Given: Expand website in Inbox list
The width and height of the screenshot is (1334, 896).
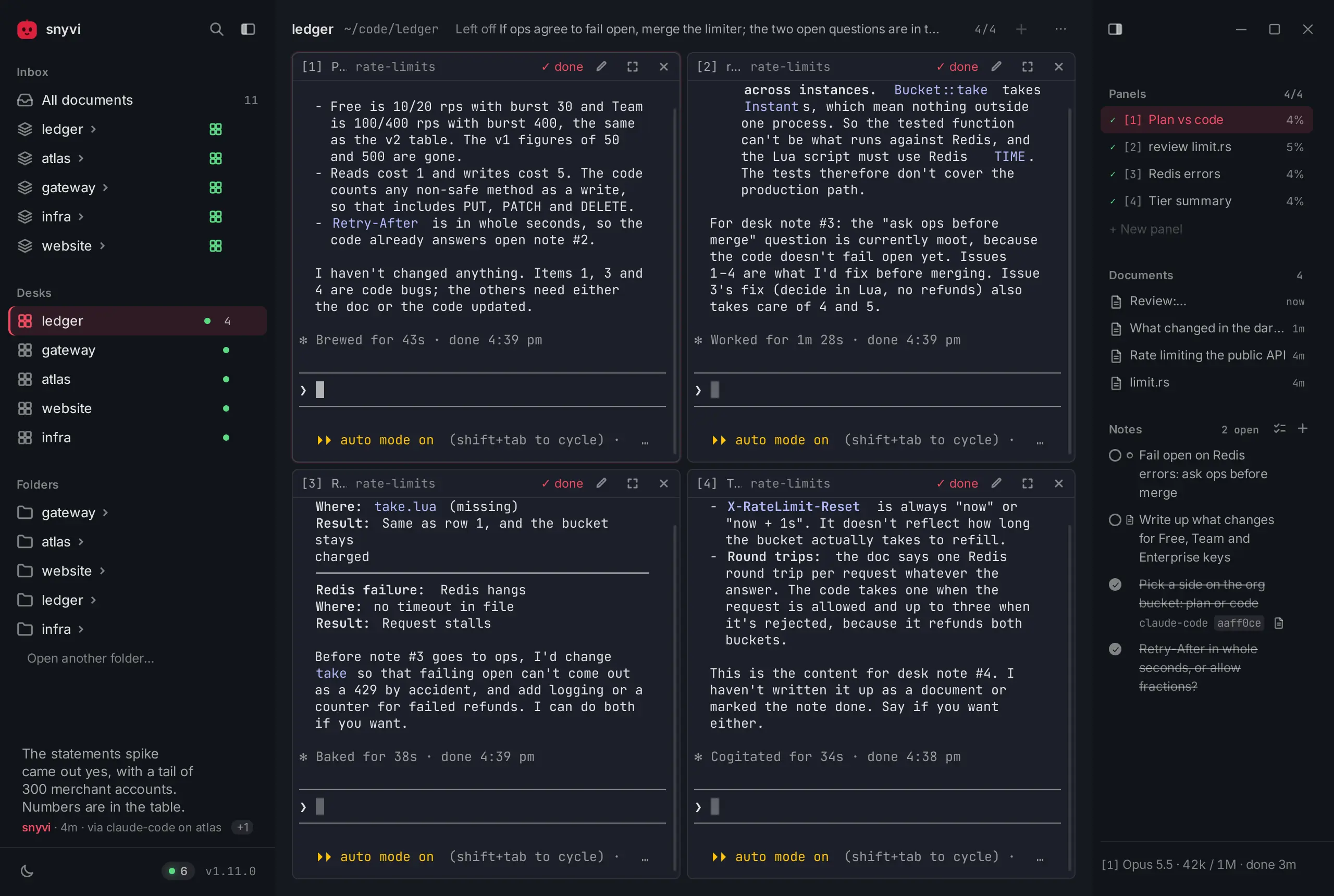Looking at the screenshot, I should [x=102, y=246].
